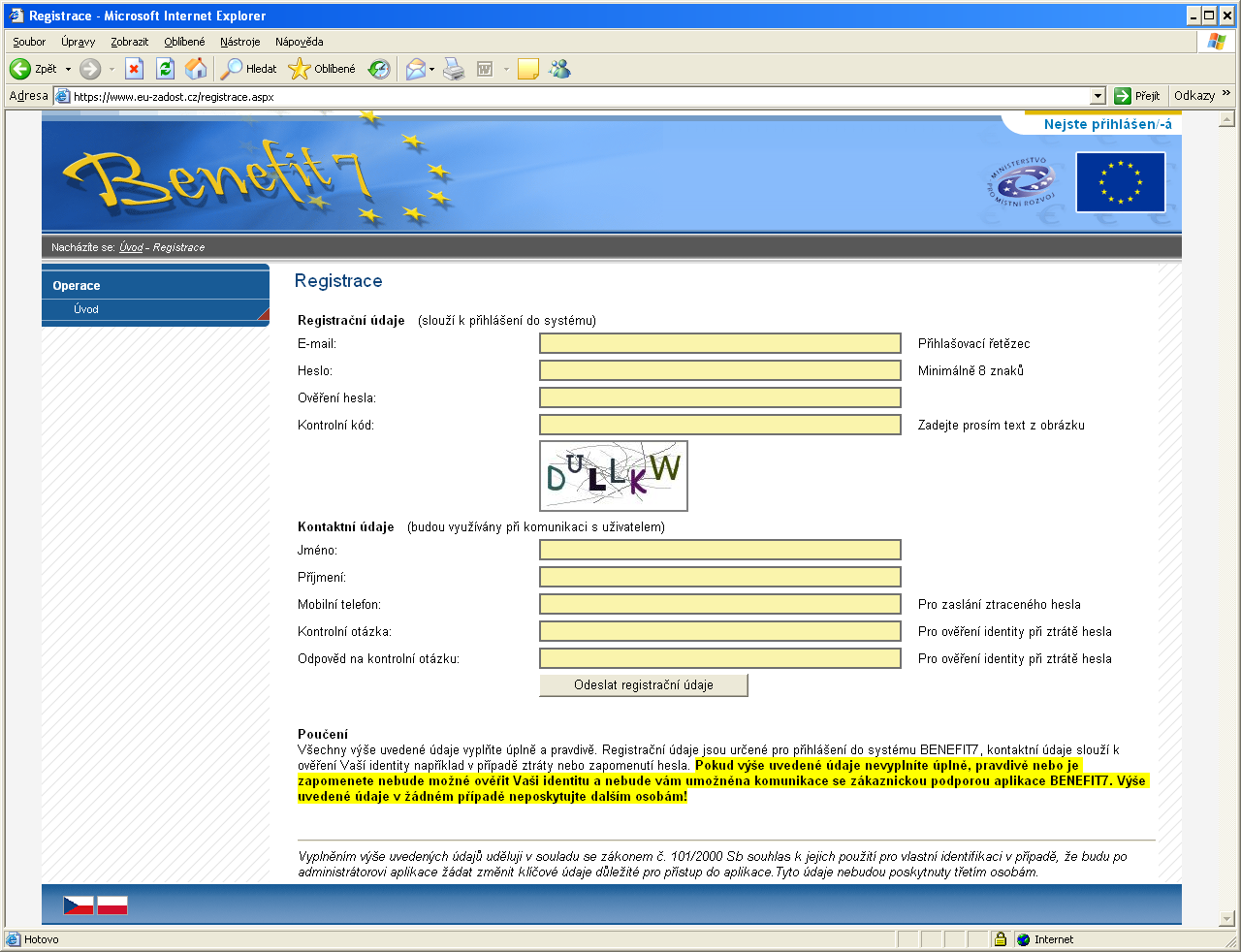
Task: Open Nástroje menu
Action: coord(239,42)
